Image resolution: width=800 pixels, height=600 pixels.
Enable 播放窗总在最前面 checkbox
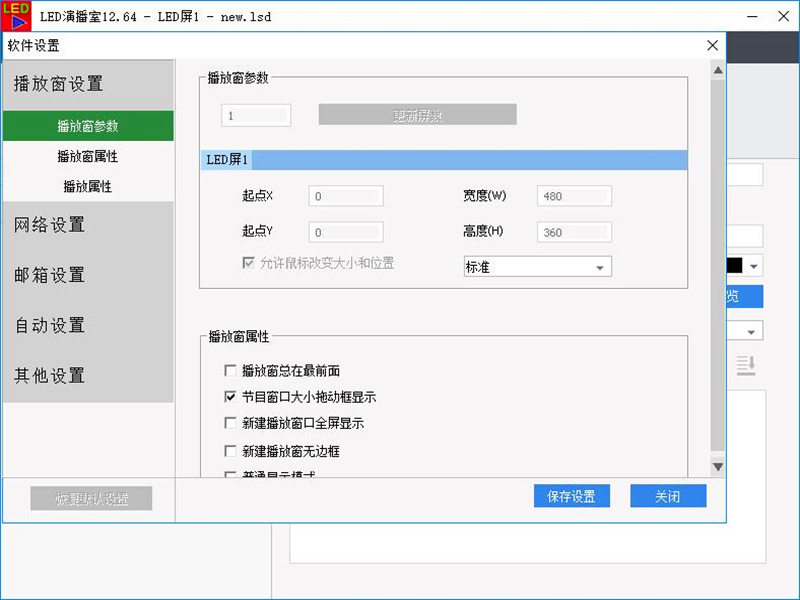coord(231,371)
